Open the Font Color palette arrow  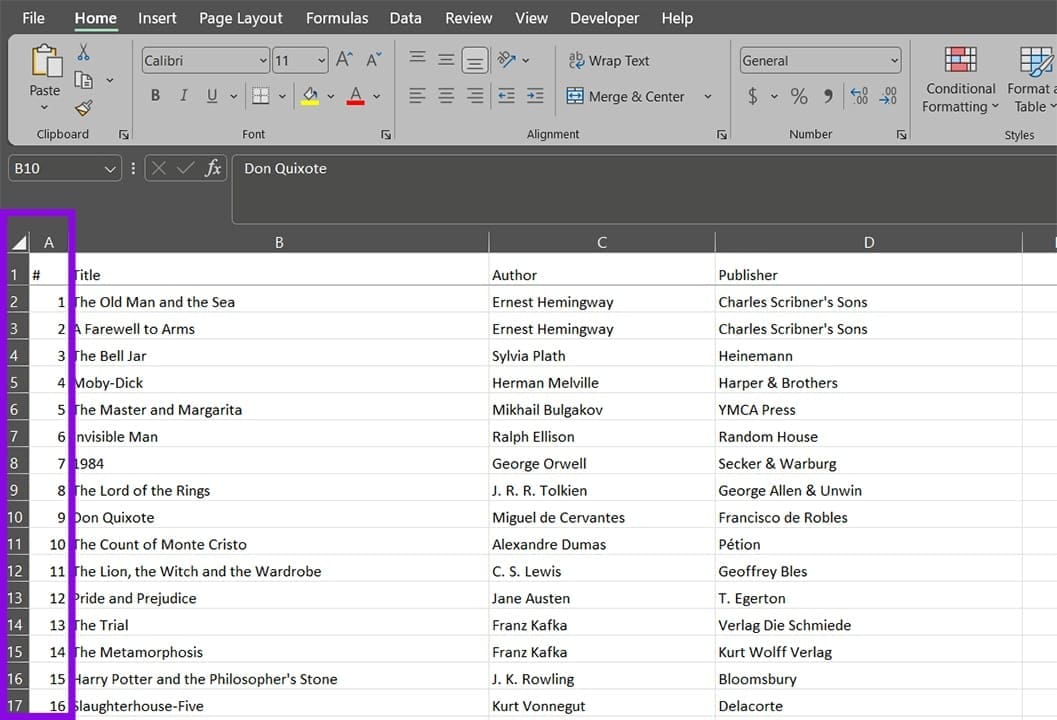click(376, 96)
